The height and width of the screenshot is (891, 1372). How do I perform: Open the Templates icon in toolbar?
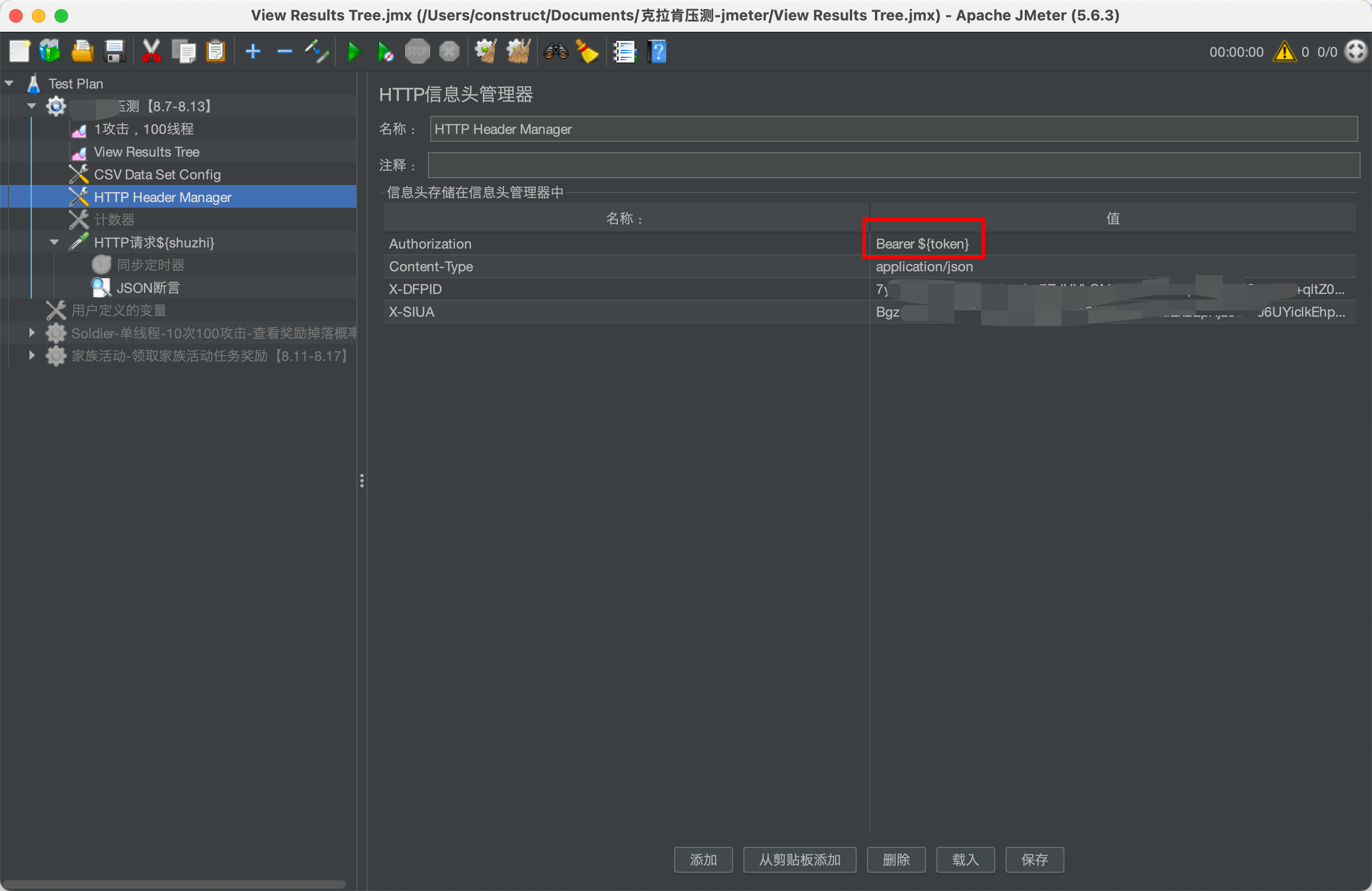(x=50, y=51)
